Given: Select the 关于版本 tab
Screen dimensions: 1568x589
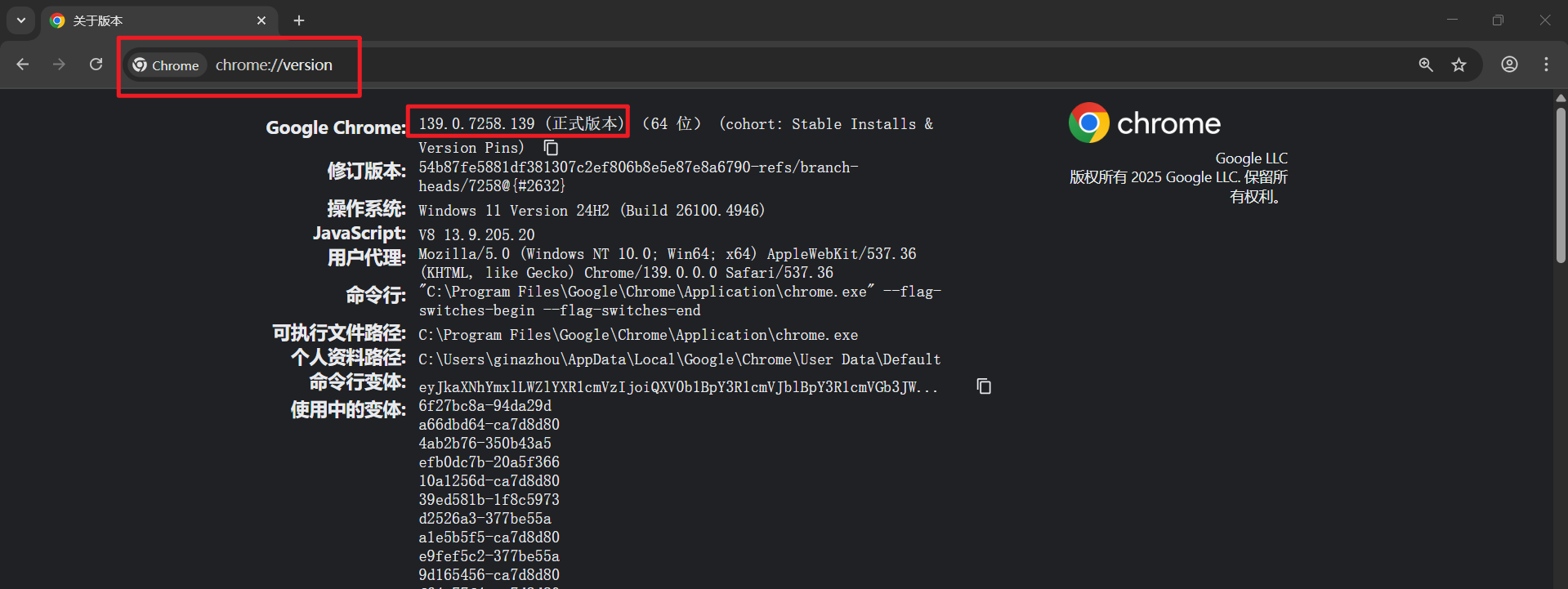Looking at the screenshot, I should [x=159, y=21].
